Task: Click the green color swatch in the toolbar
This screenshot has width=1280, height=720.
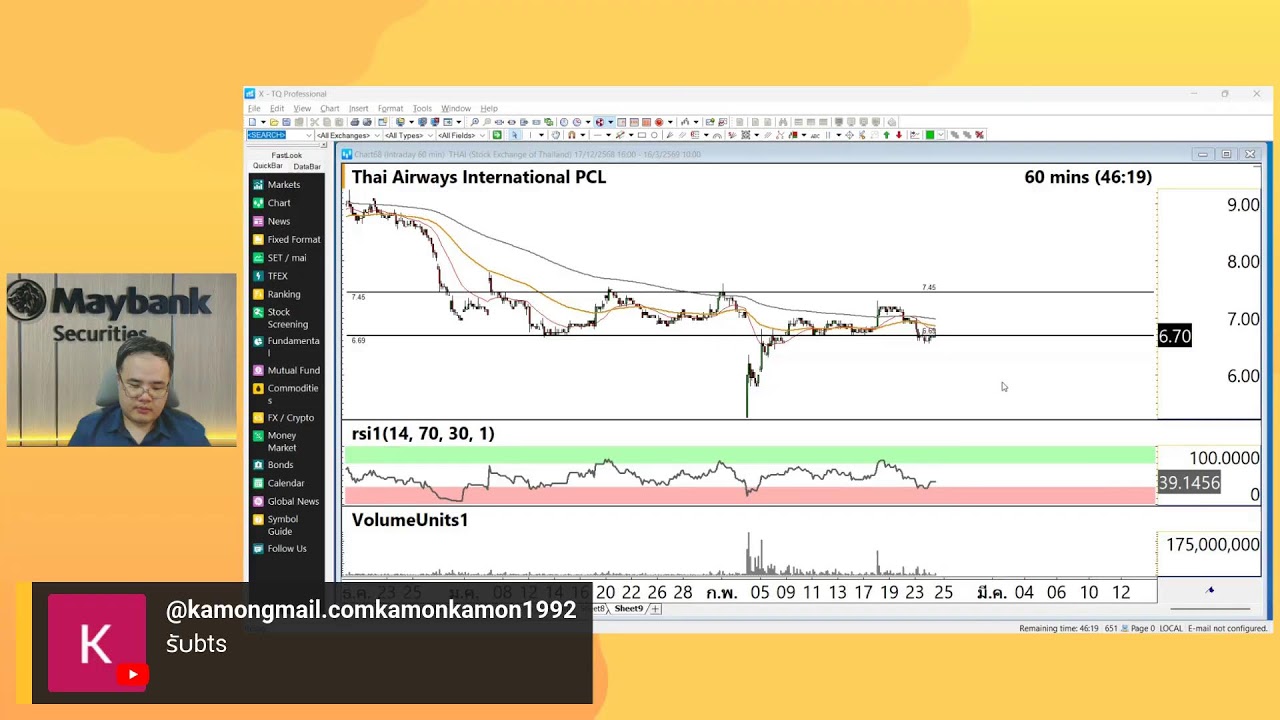Action: (930, 135)
